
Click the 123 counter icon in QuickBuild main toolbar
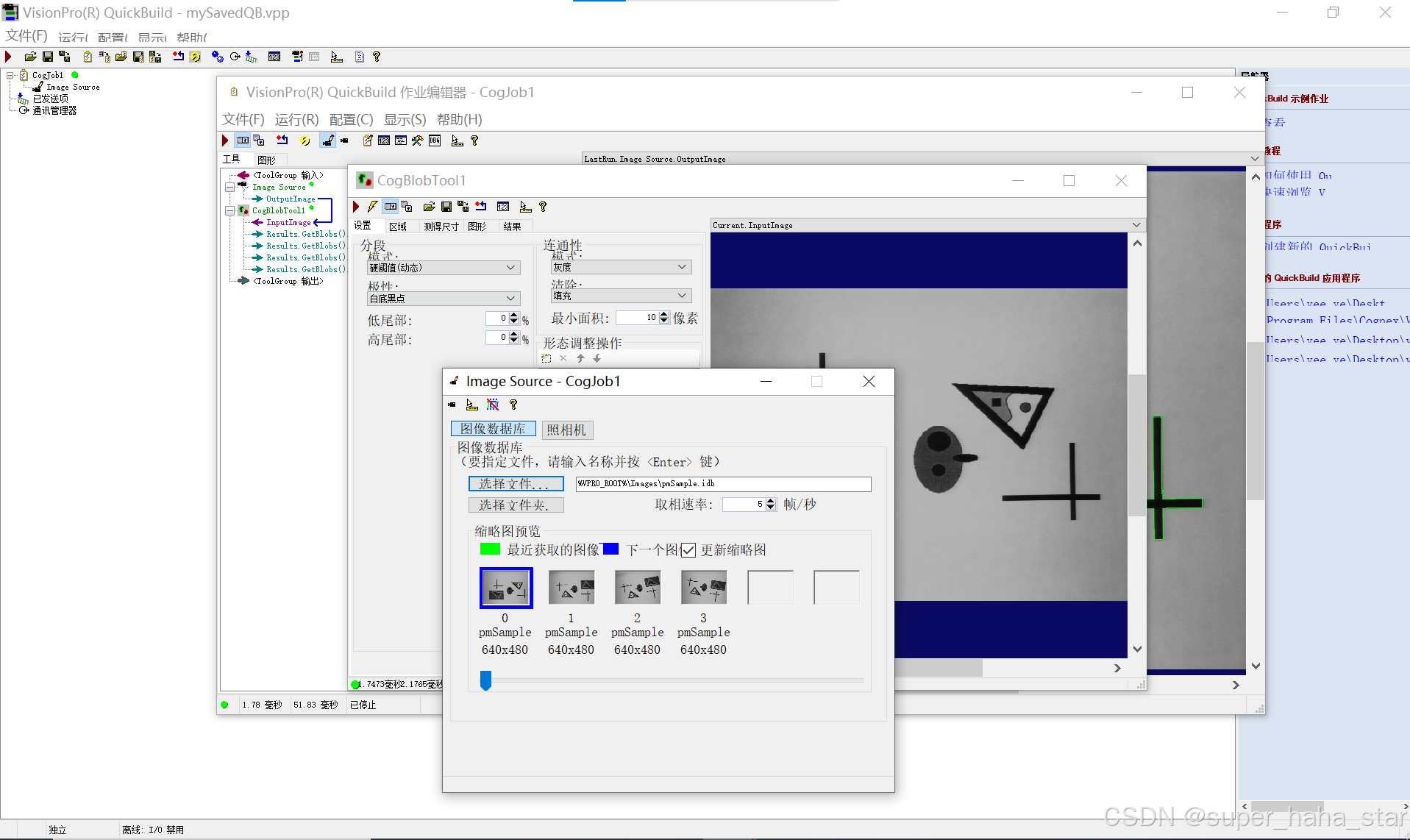click(274, 57)
